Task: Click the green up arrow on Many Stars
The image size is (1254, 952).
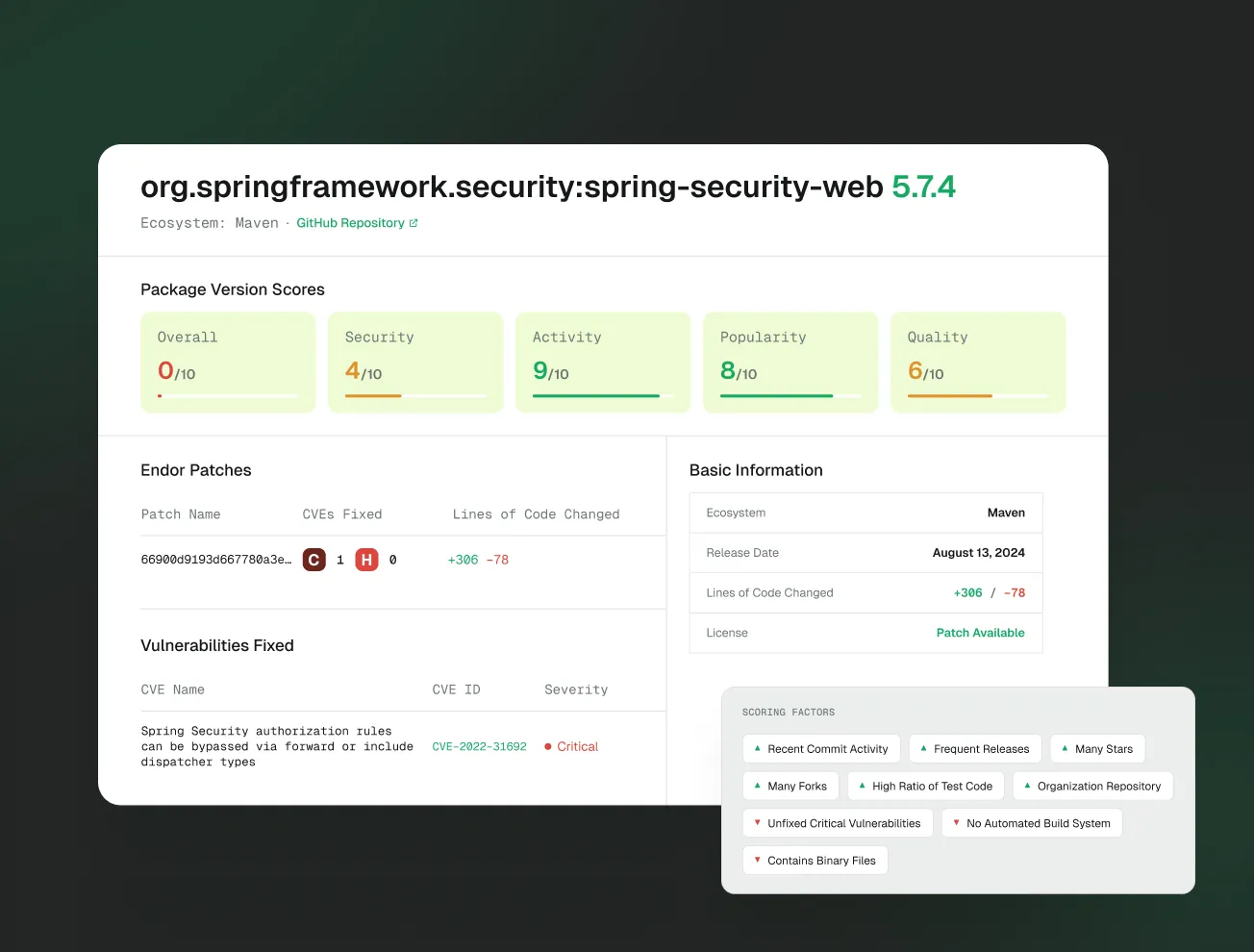Action: (1066, 748)
